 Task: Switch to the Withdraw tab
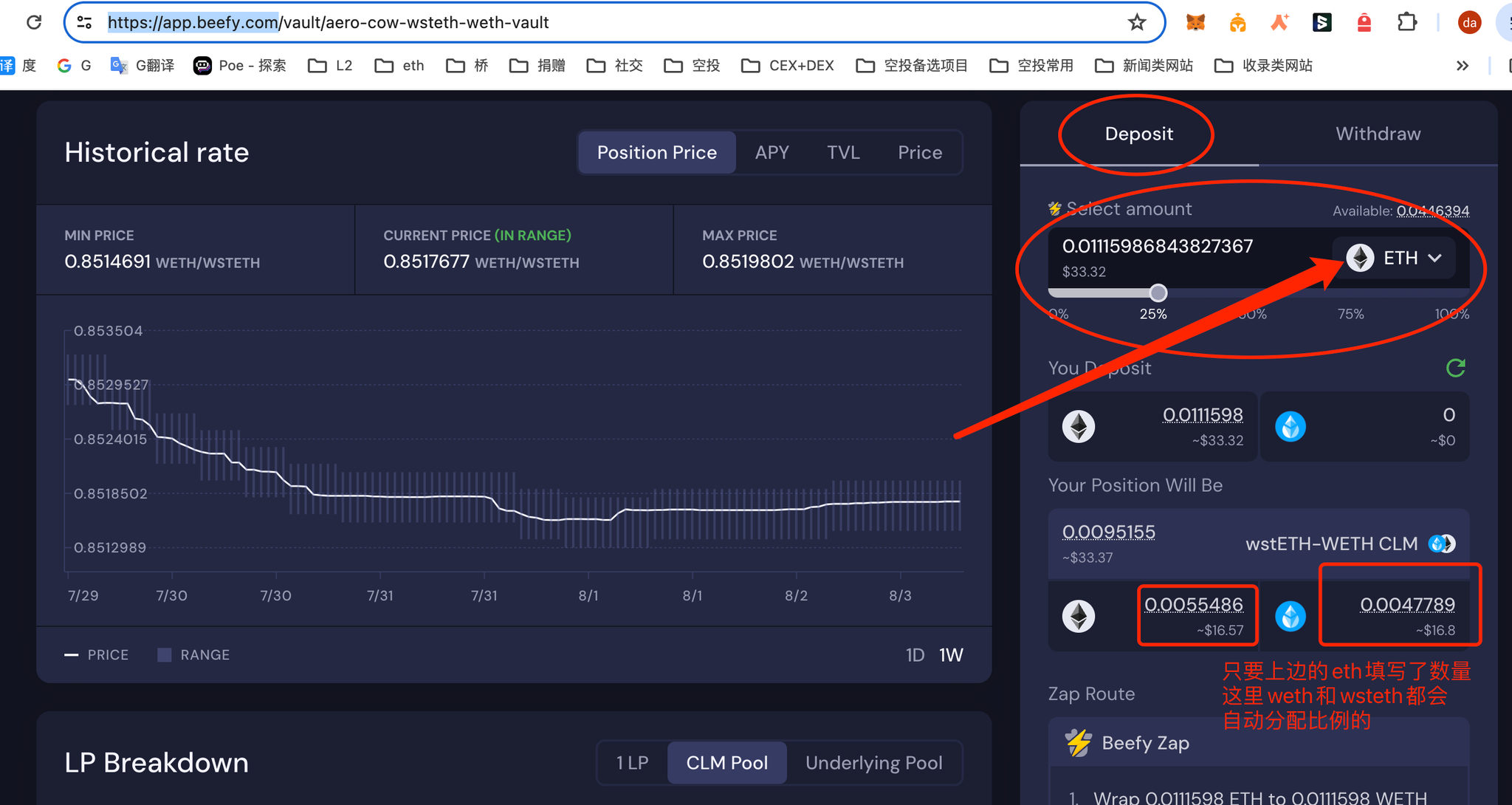(1378, 134)
